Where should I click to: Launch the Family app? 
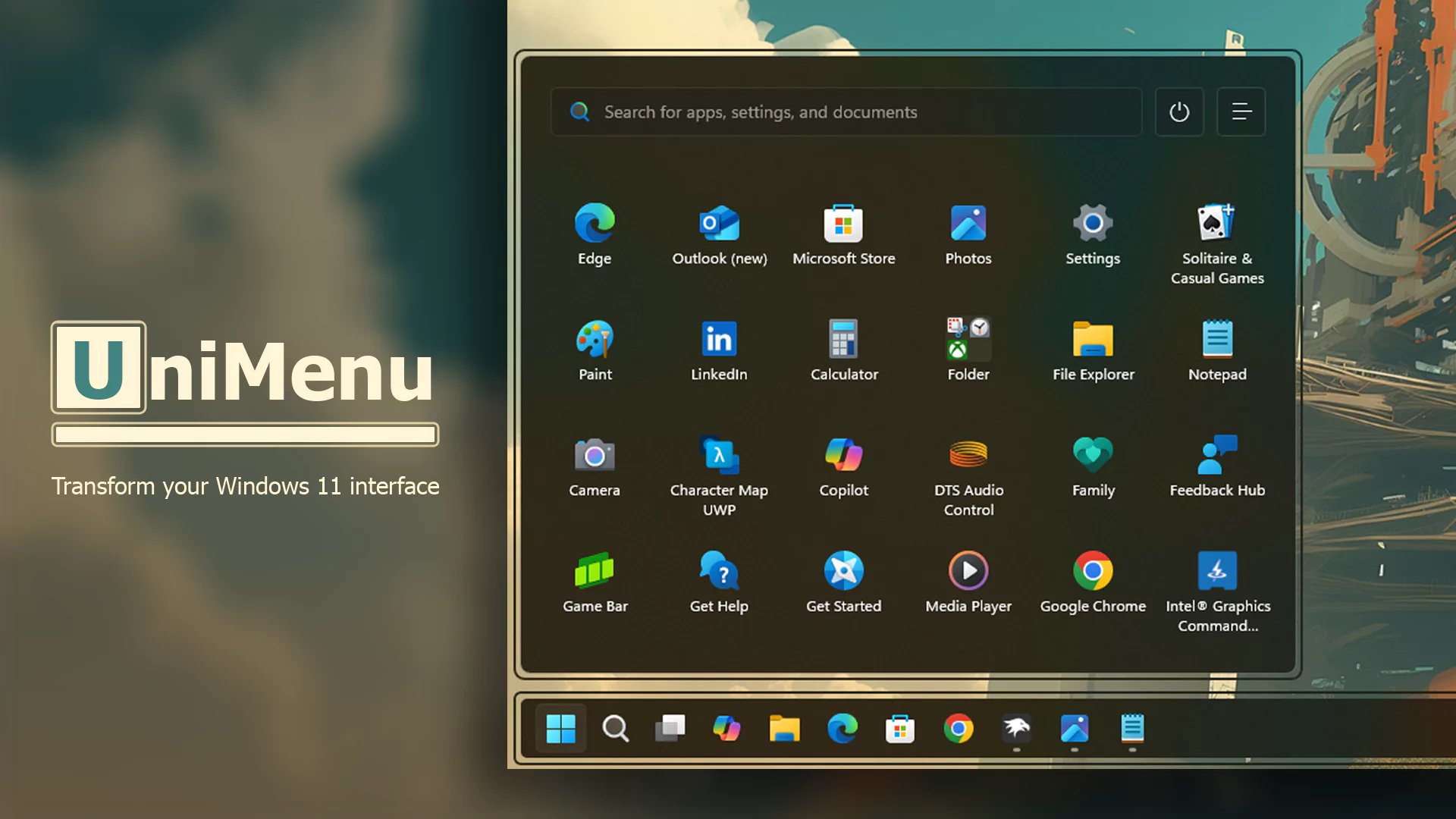(1093, 466)
